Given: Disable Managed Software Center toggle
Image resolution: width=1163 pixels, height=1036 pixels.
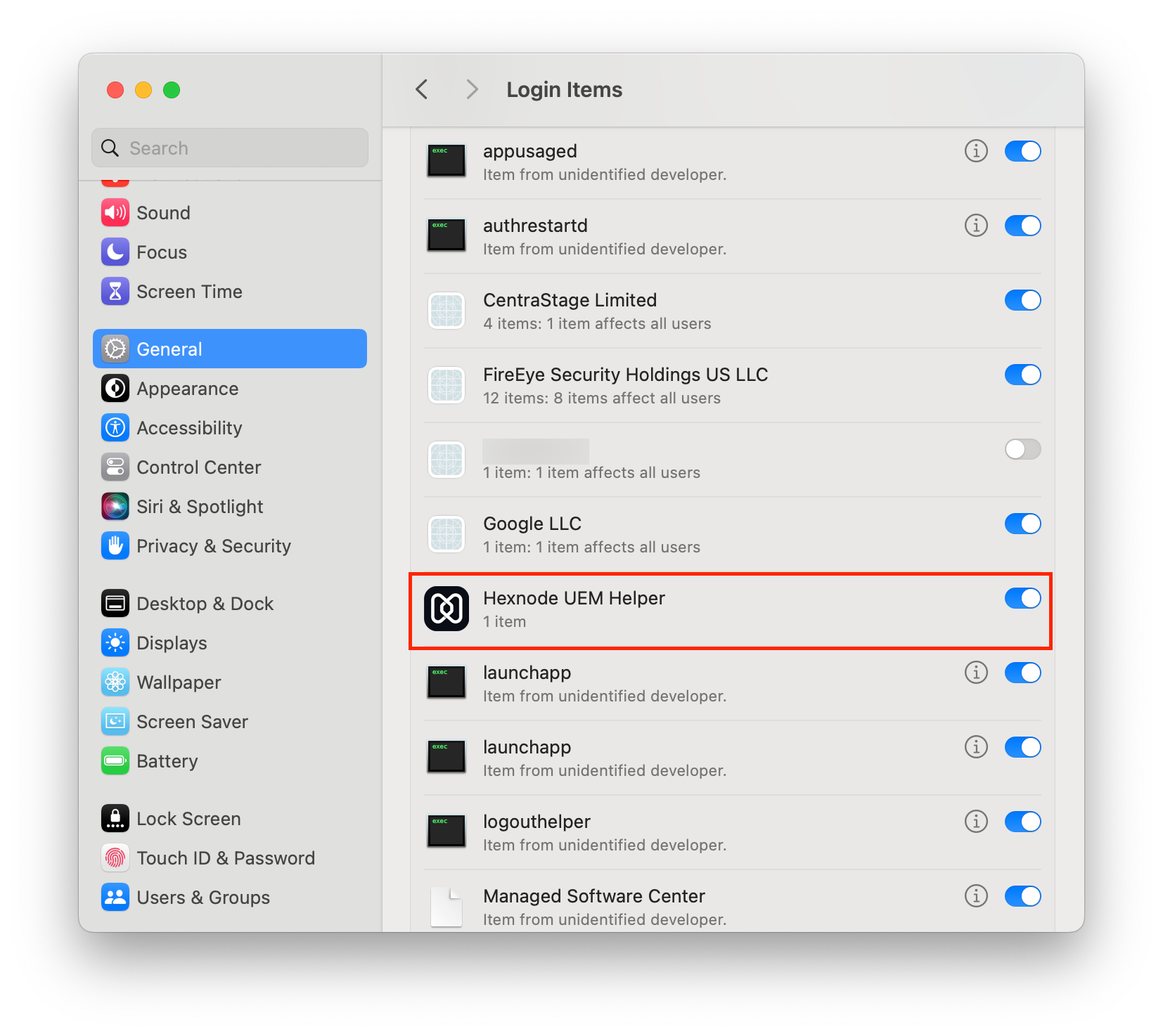Looking at the screenshot, I should [x=1023, y=896].
